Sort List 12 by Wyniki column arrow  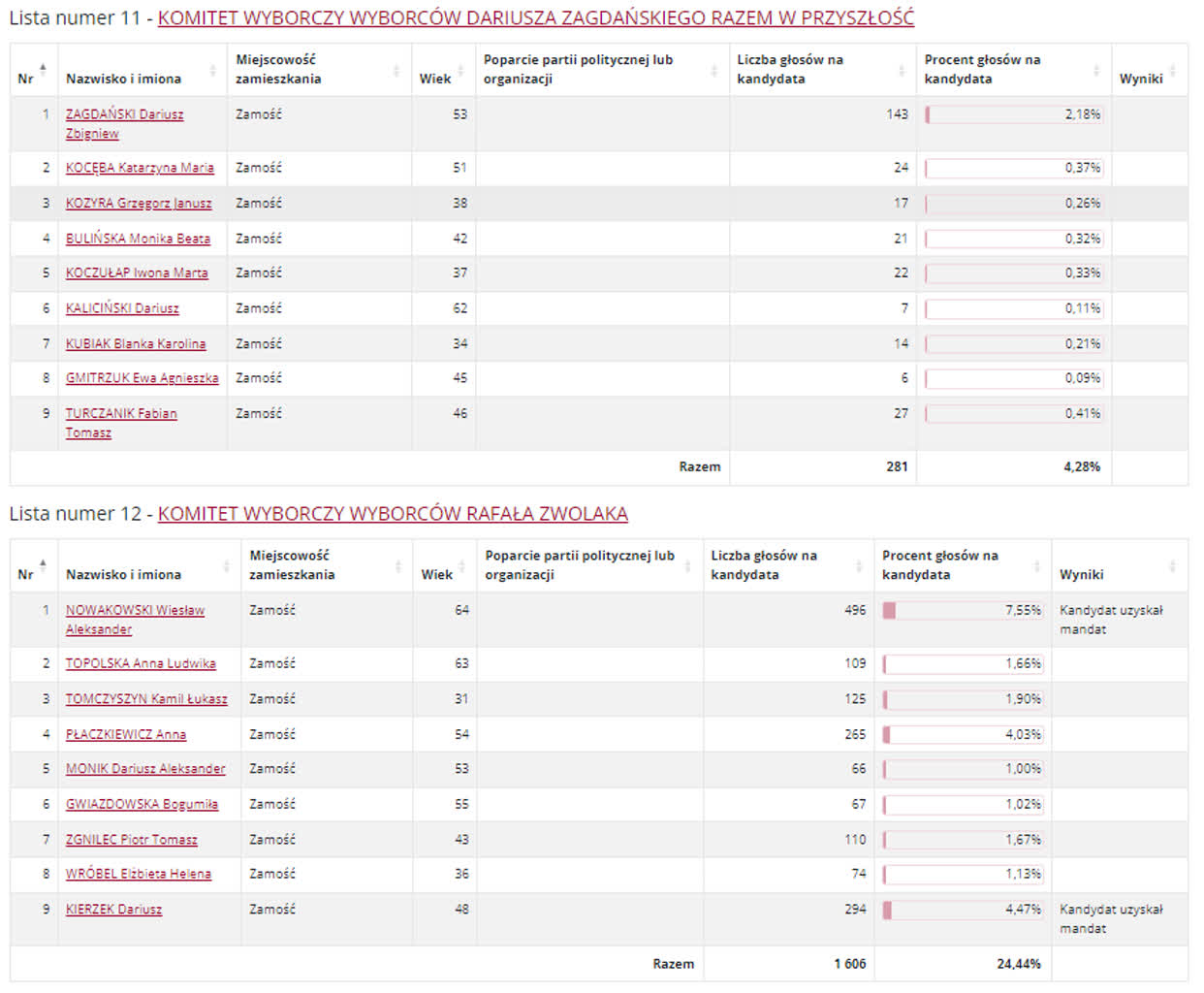[1172, 566]
